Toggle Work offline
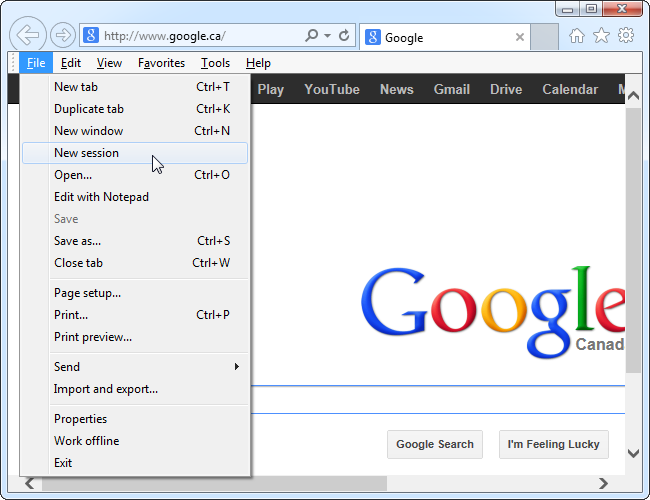The image size is (650, 500). point(135,441)
